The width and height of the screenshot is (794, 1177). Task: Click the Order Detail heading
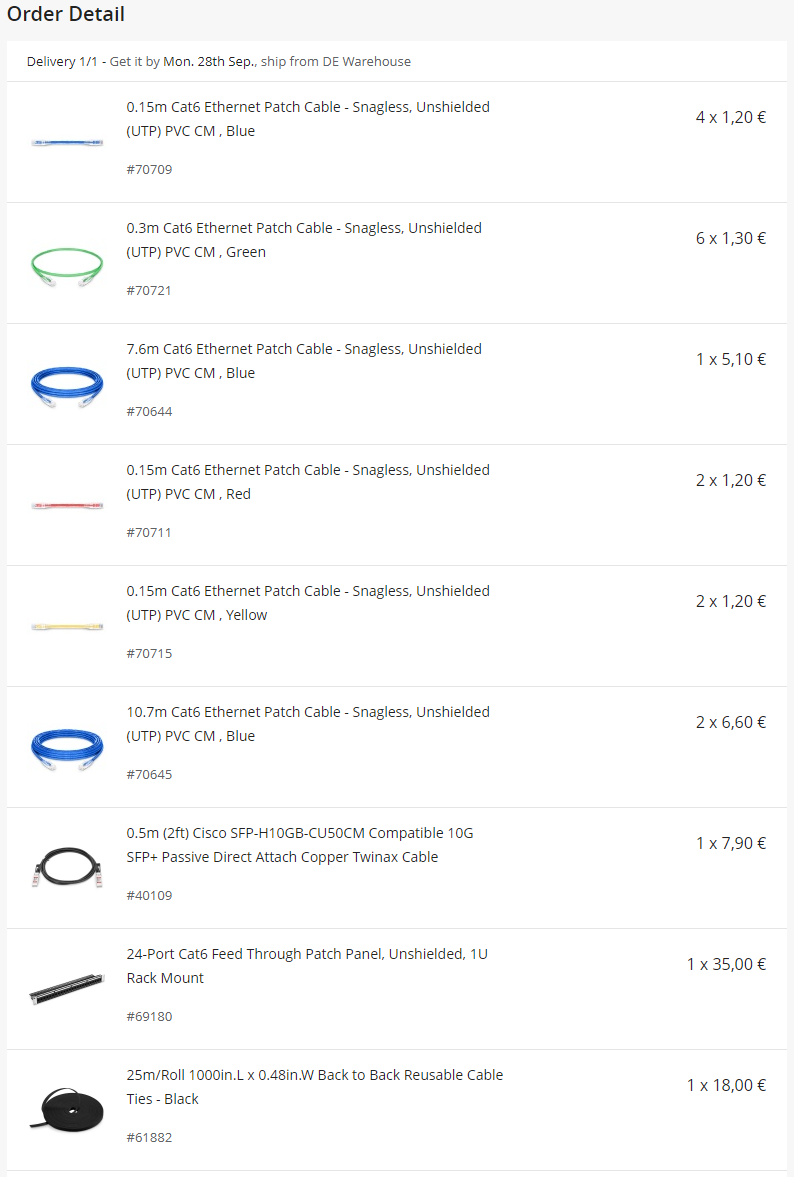(66, 15)
